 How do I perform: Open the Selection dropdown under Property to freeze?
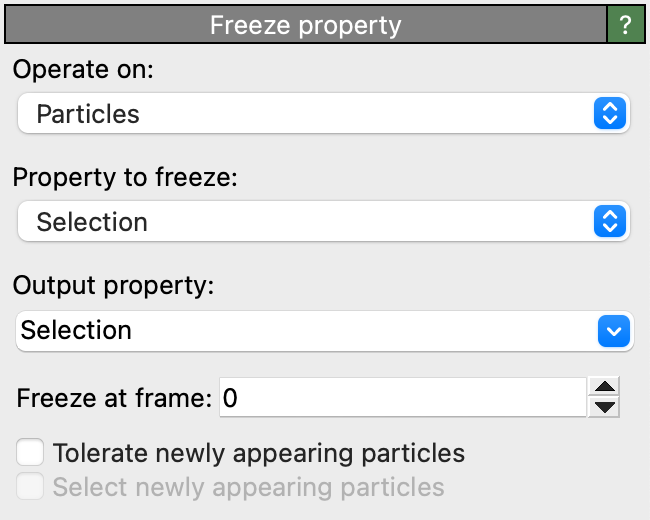[x=300, y=222]
